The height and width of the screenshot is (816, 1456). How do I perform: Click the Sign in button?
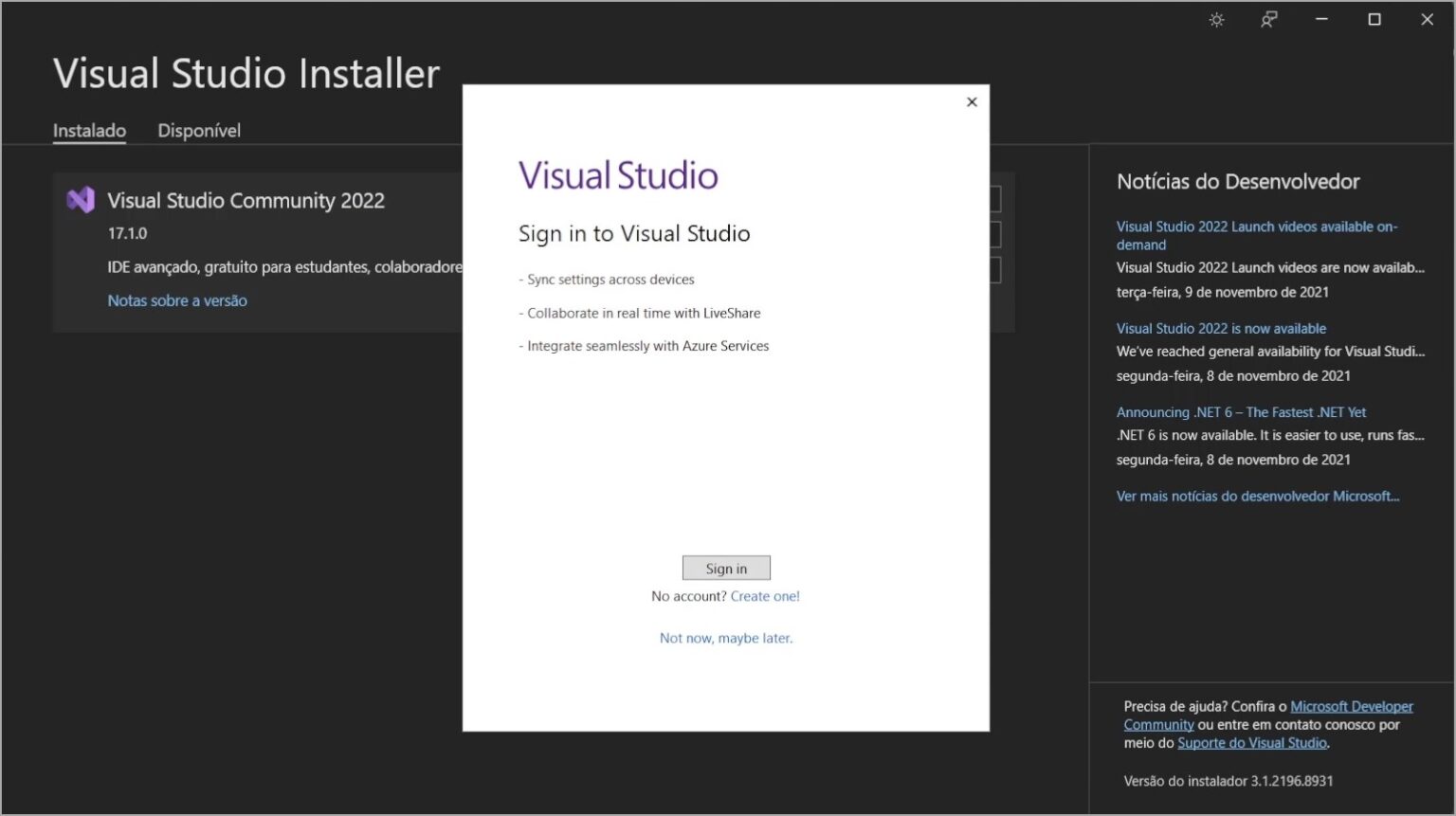(x=726, y=568)
